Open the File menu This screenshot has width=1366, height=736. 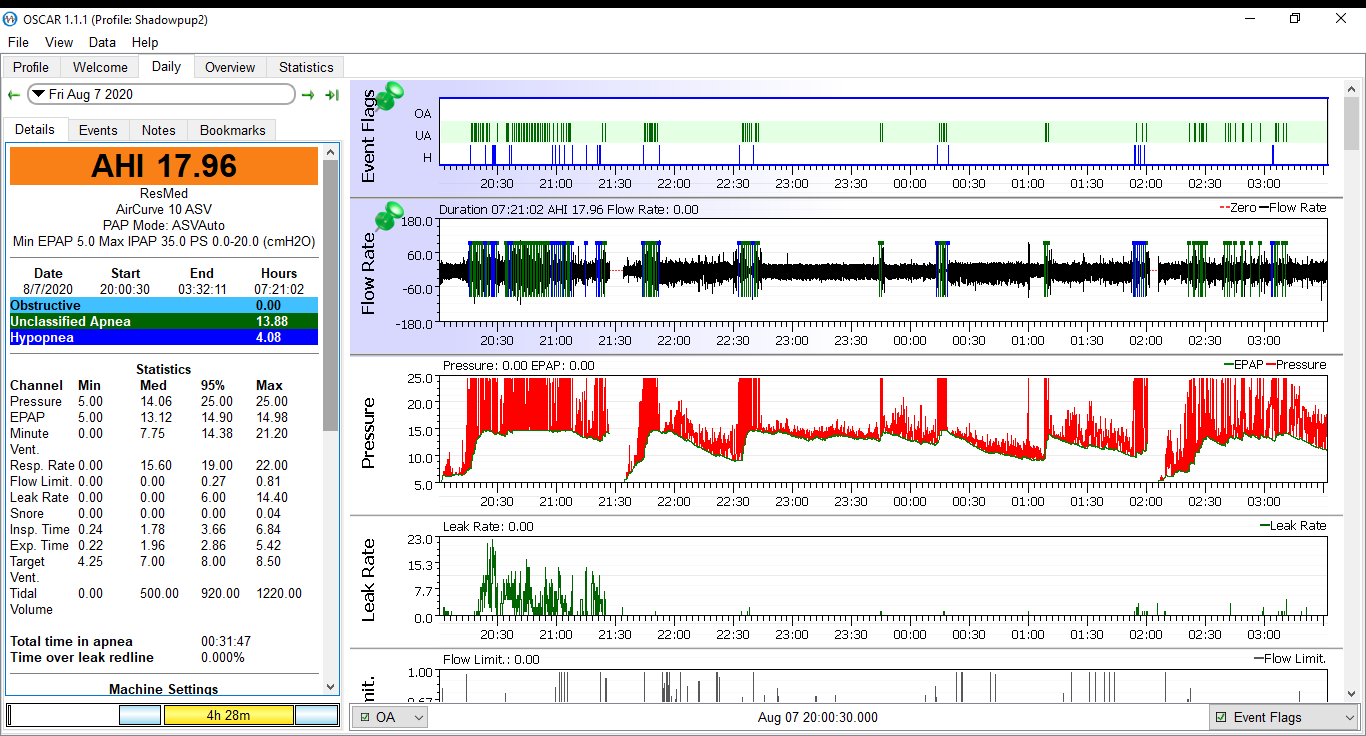click(x=18, y=42)
